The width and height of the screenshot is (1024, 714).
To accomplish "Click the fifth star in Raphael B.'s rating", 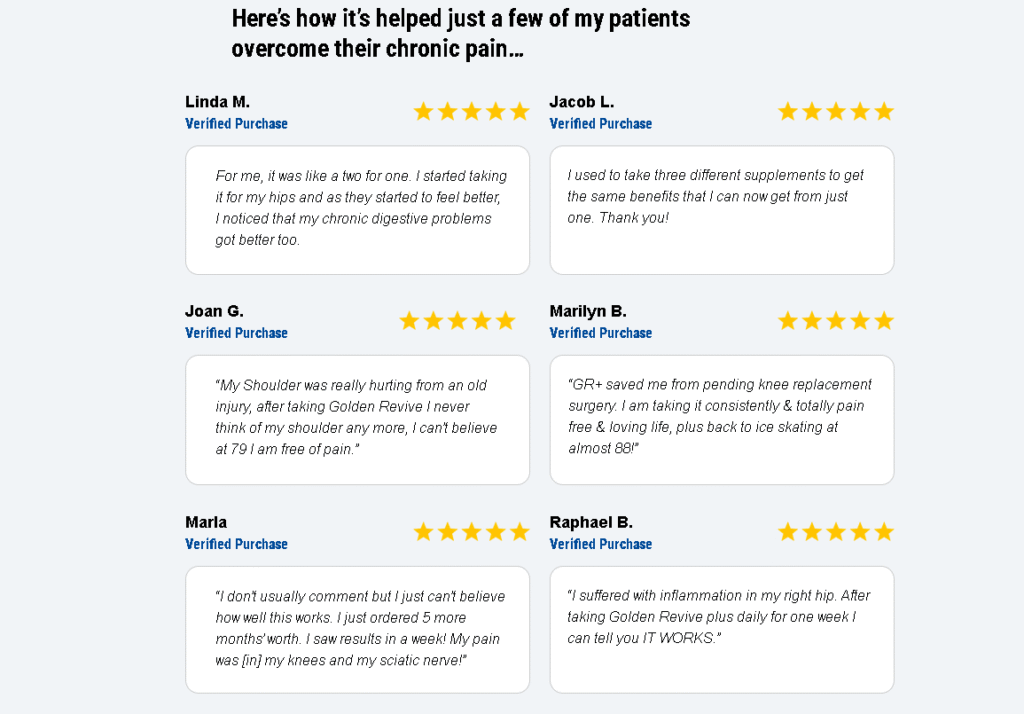I will (884, 532).
